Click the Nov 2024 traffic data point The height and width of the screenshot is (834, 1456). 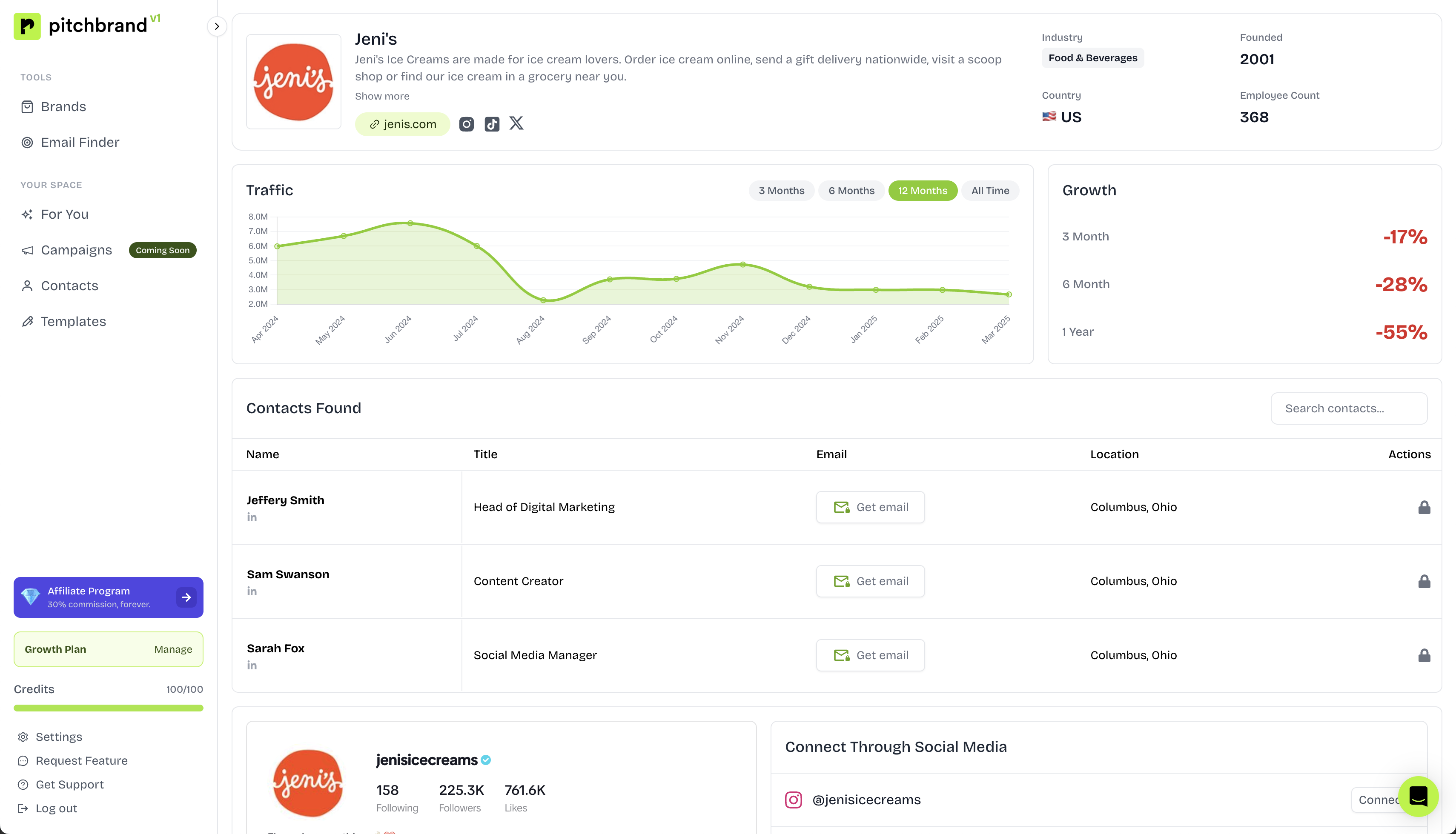(742, 265)
